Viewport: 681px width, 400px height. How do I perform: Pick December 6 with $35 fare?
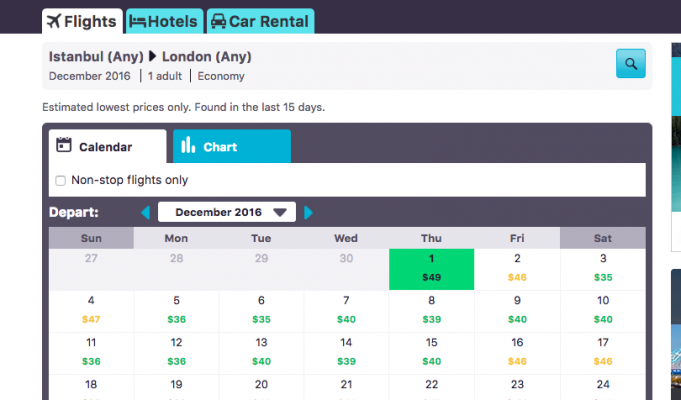[261, 309]
